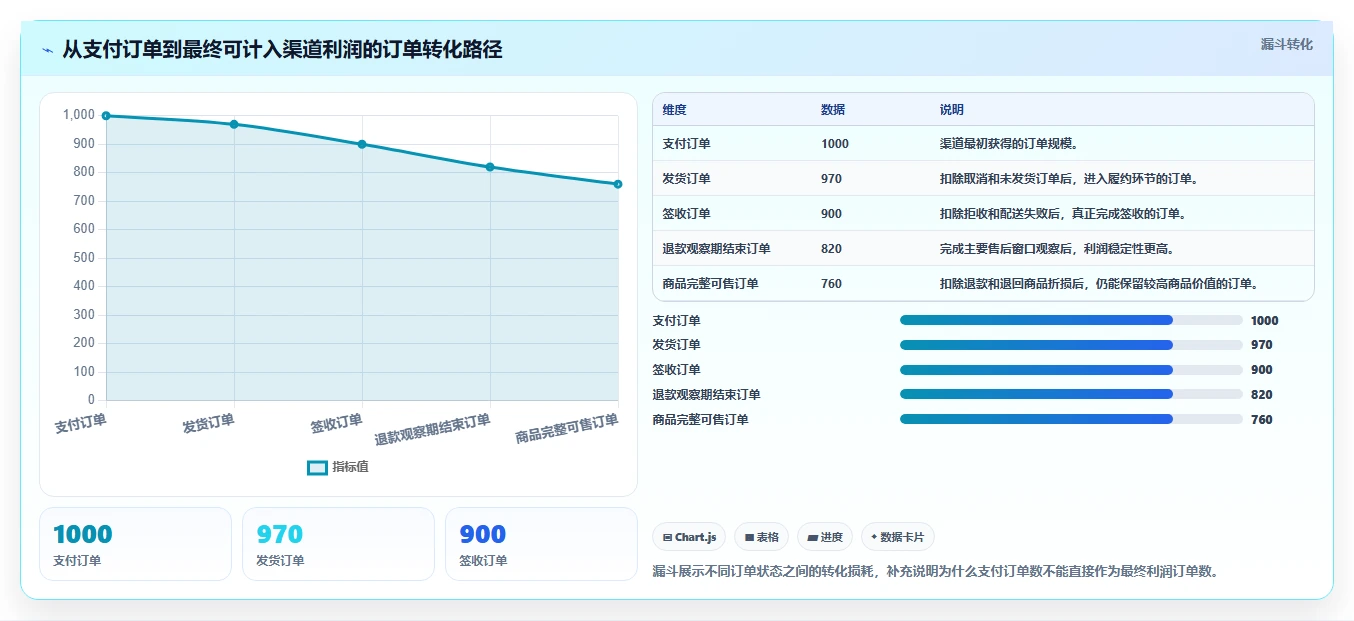1354x621 pixels.
Task: Click the 支付订单 data point on chart
Action: tap(106, 116)
